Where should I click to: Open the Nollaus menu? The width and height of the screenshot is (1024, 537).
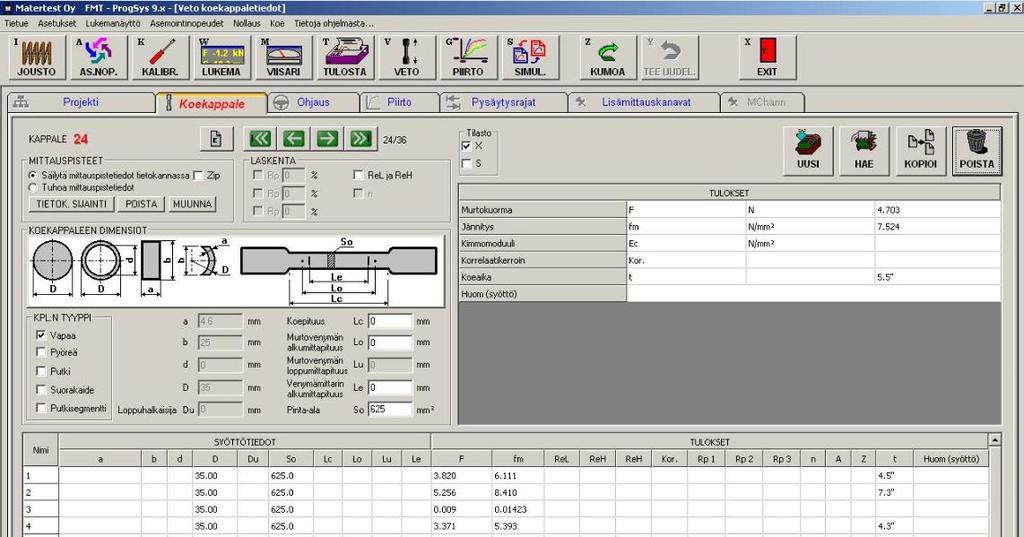(247, 23)
